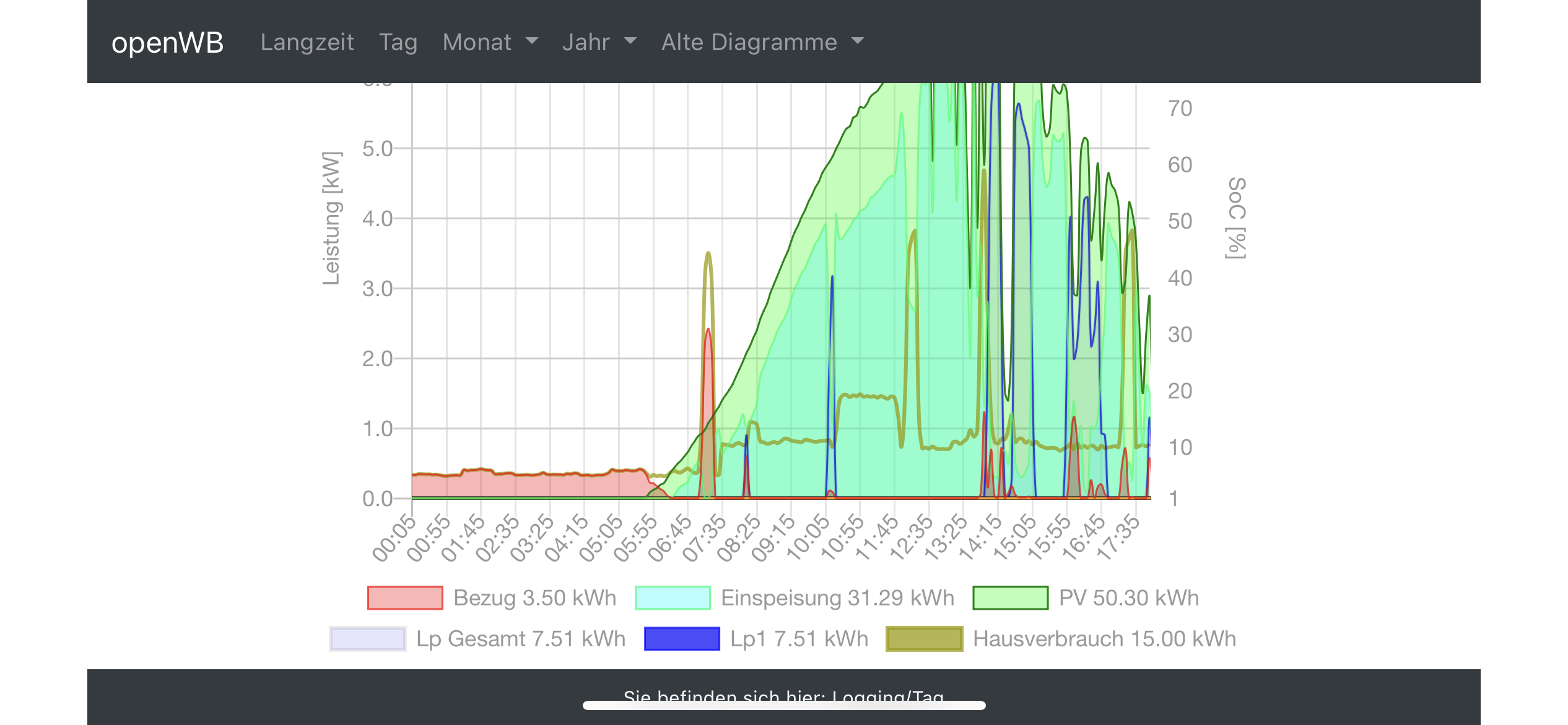Hide the Lp1 7.51 kWh dataset

pyautogui.click(x=799, y=639)
